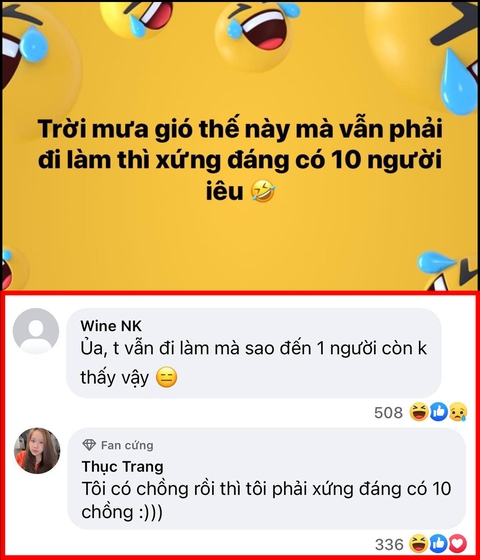Screen dimensions: 480x560
Task: Click Wine NK's default profile avatar
Action: click(x=36, y=331)
